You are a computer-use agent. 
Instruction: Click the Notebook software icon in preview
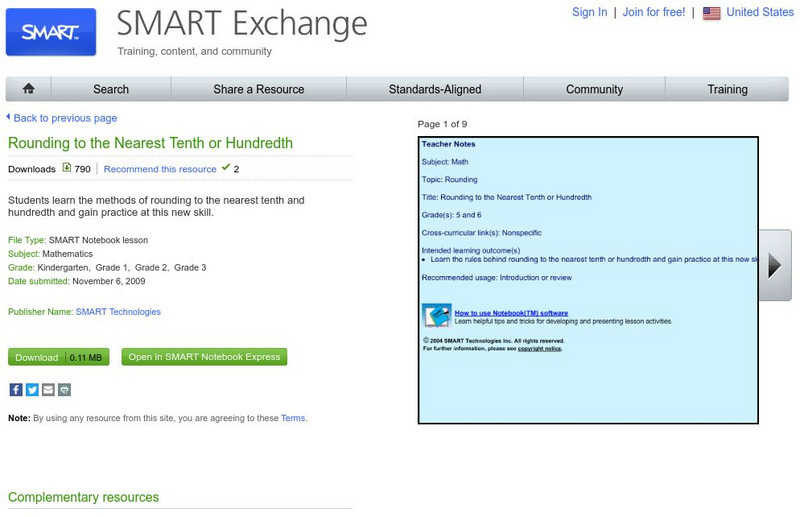435,316
